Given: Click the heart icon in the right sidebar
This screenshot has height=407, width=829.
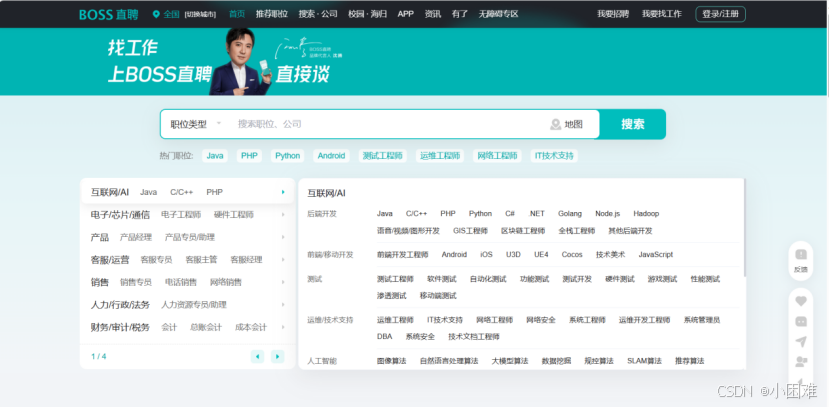Looking at the screenshot, I should click(x=801, y=301).
